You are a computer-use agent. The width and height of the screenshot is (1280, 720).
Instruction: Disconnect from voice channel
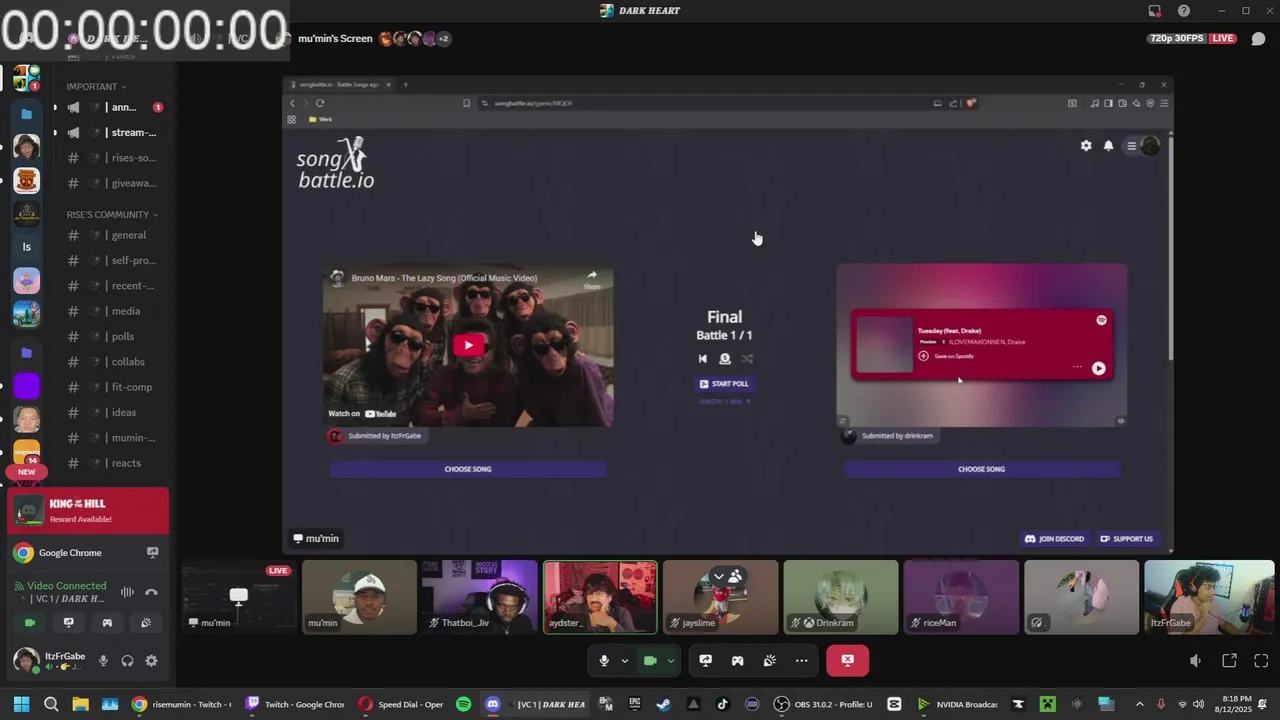click(151, 592)
